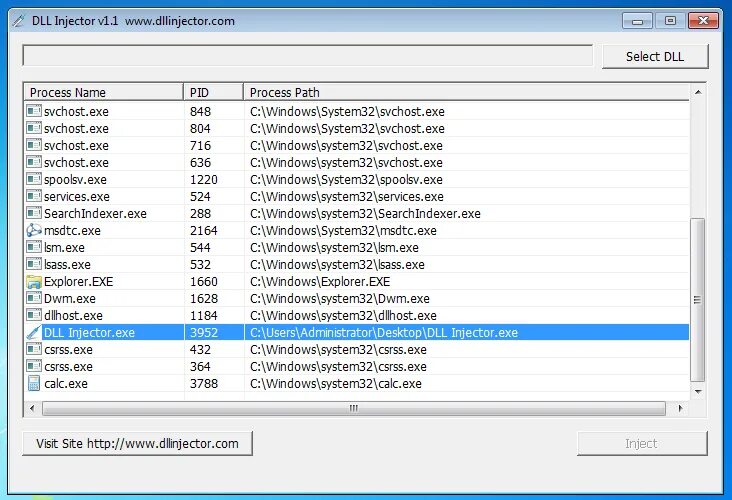Screen dimensions: 732x500
Task: Select the SearchIndexer.exe process icon
Action: pos(34,213)
